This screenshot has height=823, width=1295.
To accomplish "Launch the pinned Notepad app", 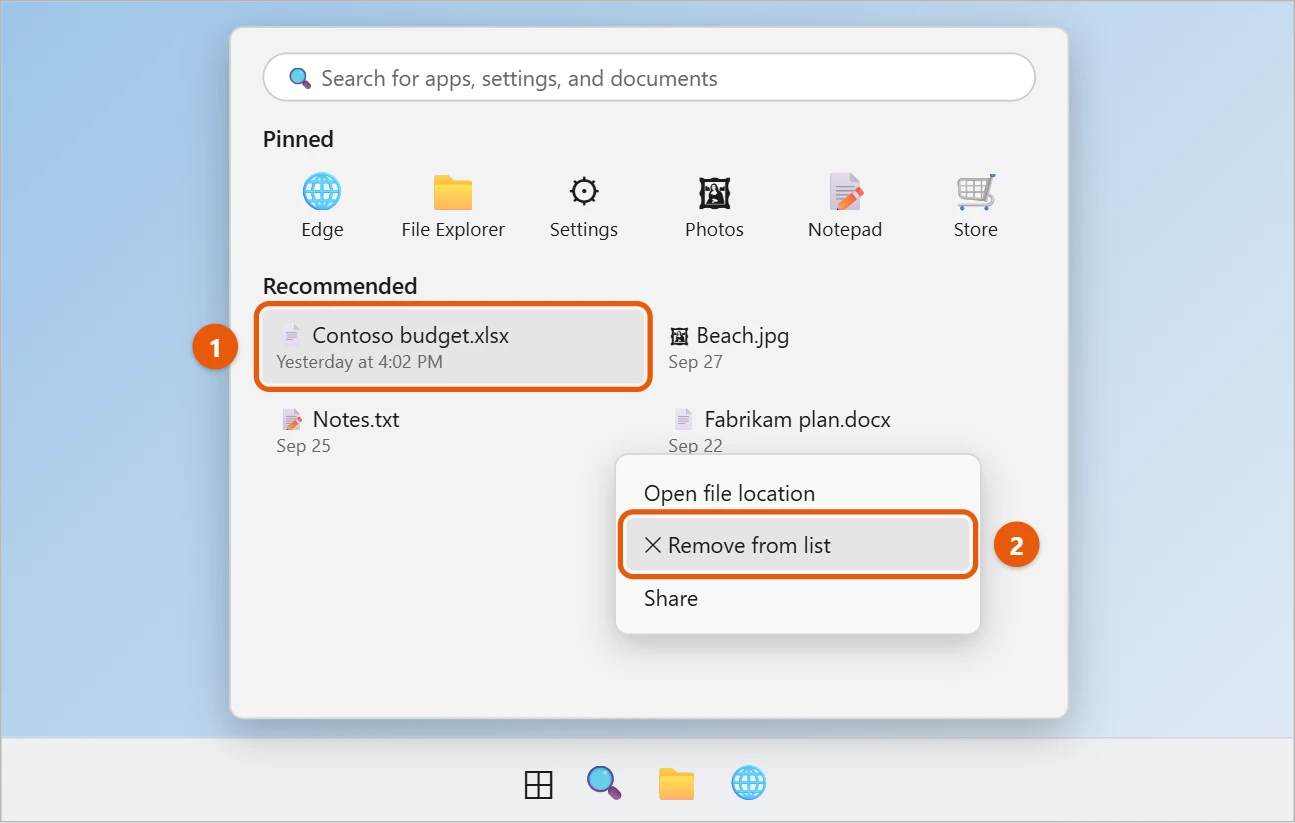I will (845, 206).
